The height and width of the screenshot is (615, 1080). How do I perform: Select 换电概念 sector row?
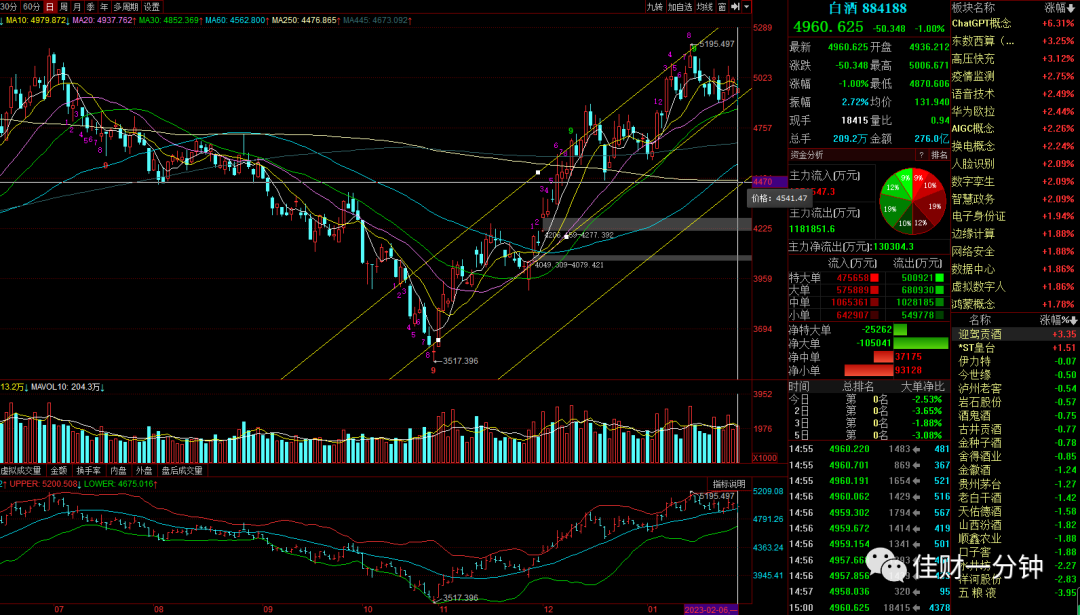point(1014,146)
